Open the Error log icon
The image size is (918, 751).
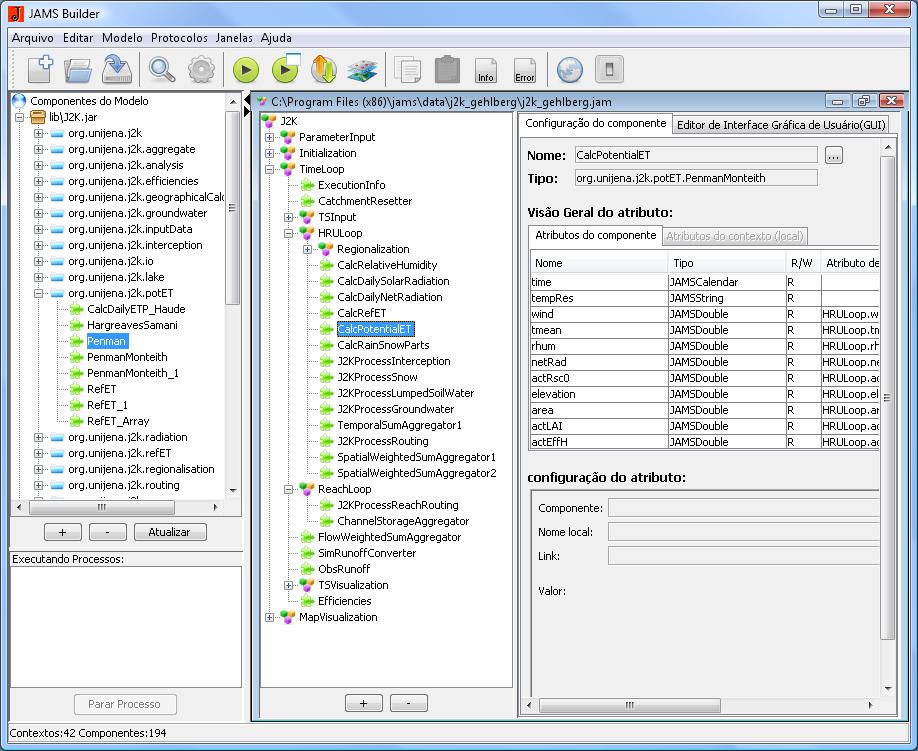pos(524,69)
